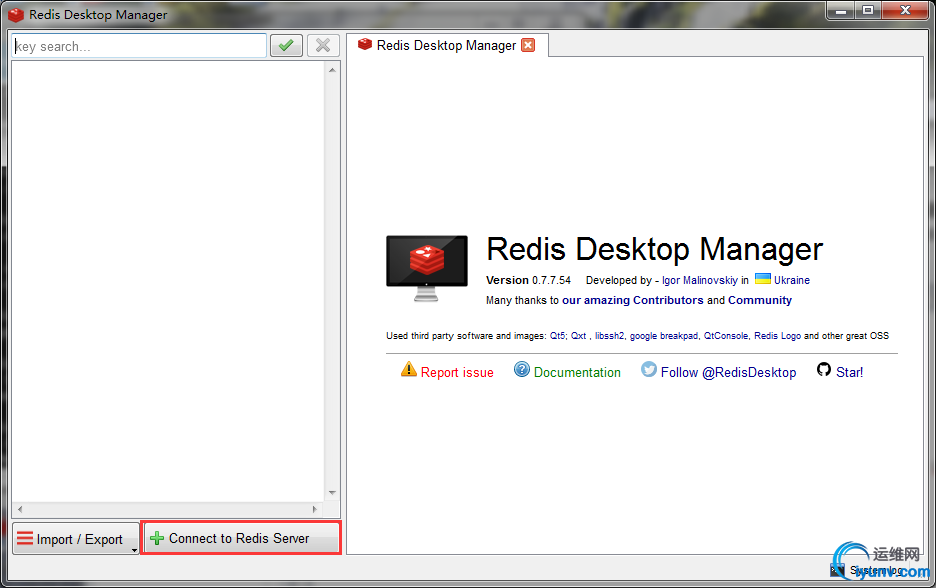Click the green checkmark search apply button
Image resolution: width=936 pixels, height=588 pixels.
286,45
